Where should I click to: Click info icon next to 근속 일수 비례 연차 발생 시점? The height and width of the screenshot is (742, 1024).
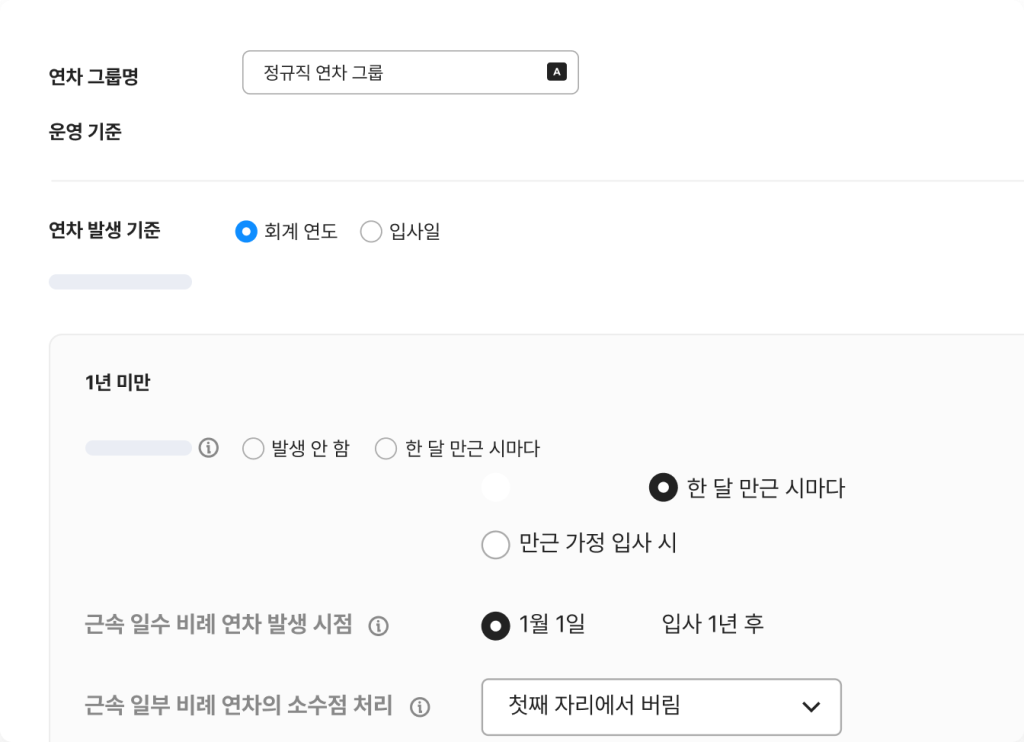pyautogui.click(x=378, y=626)
